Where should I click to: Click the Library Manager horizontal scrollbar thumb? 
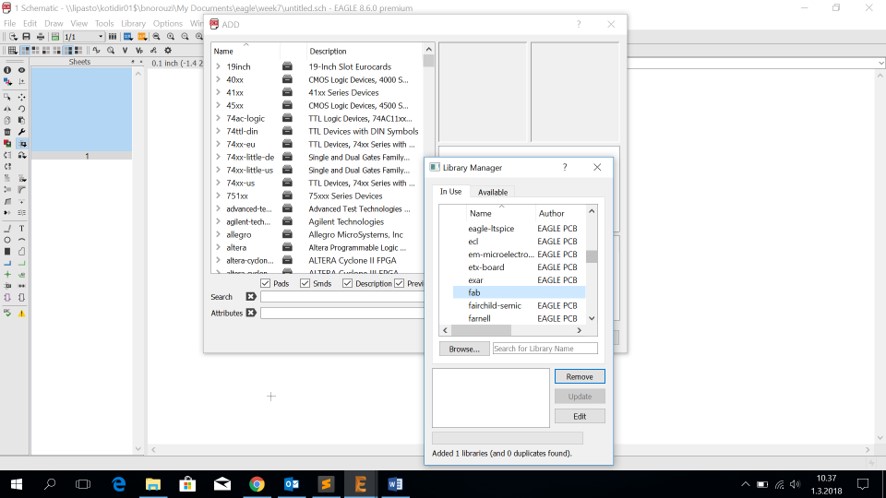tap(481, 330)
